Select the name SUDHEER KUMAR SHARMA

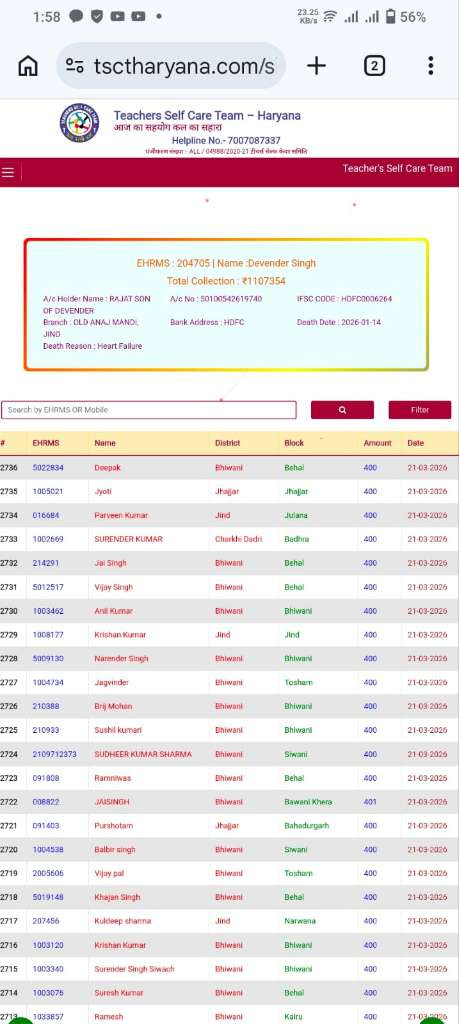[143, 754]
